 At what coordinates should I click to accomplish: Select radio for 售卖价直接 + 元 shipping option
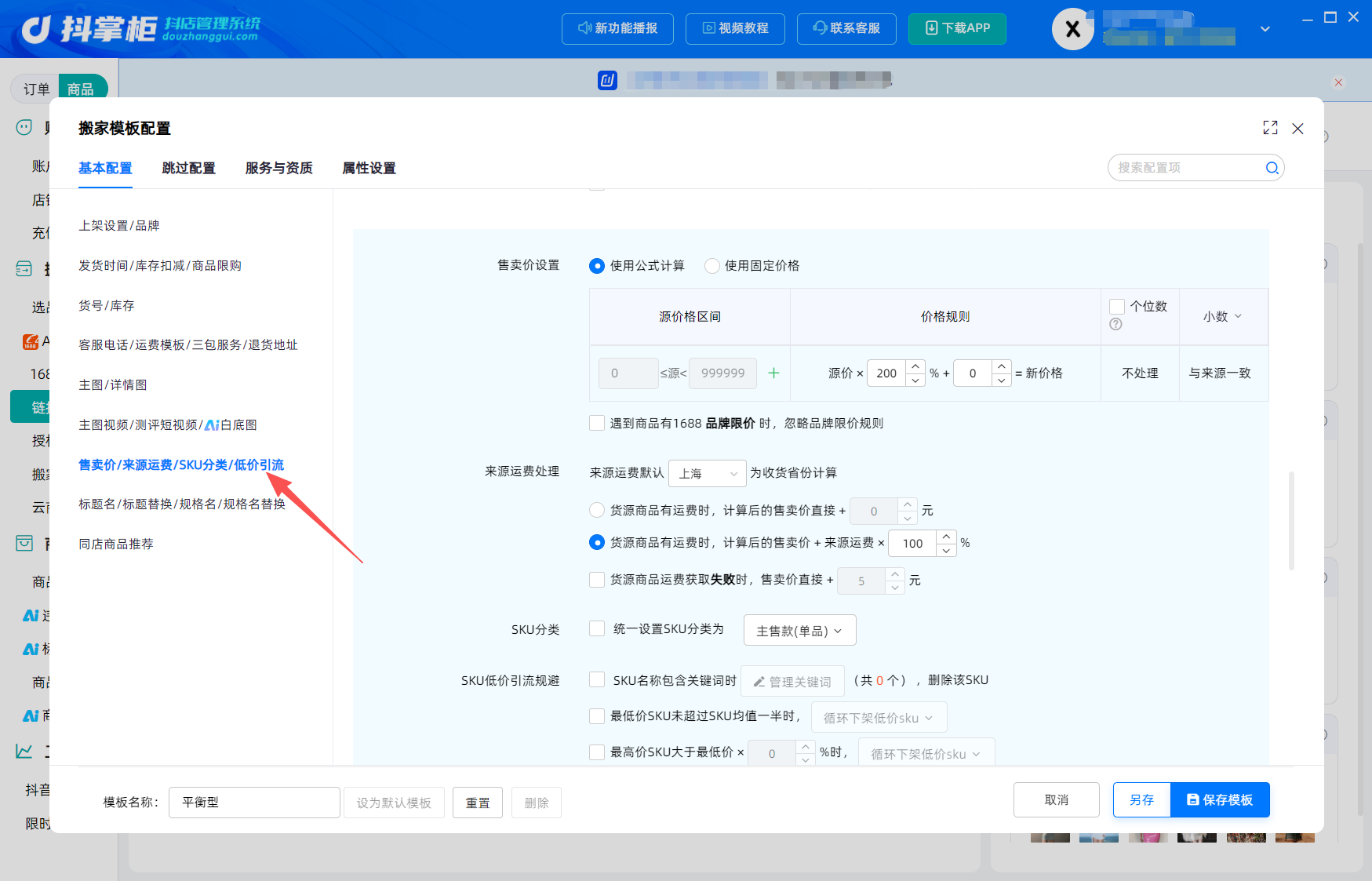(597, 510)
